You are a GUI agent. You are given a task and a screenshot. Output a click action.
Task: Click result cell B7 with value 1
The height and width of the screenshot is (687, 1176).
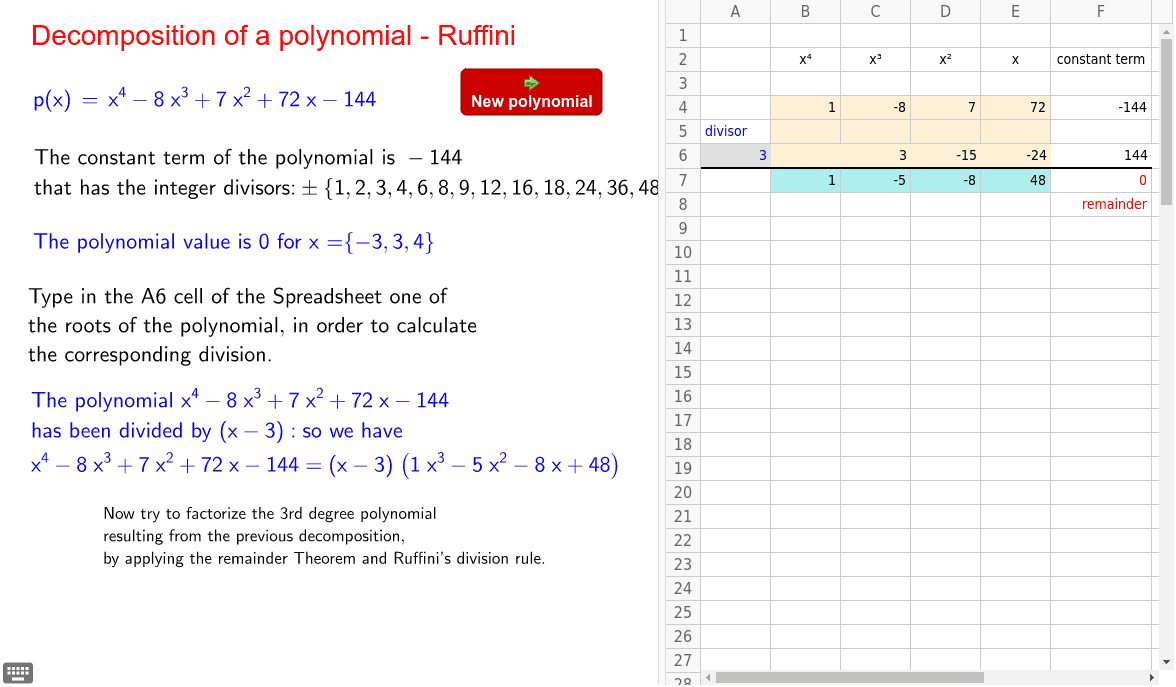tap(805, 180)
